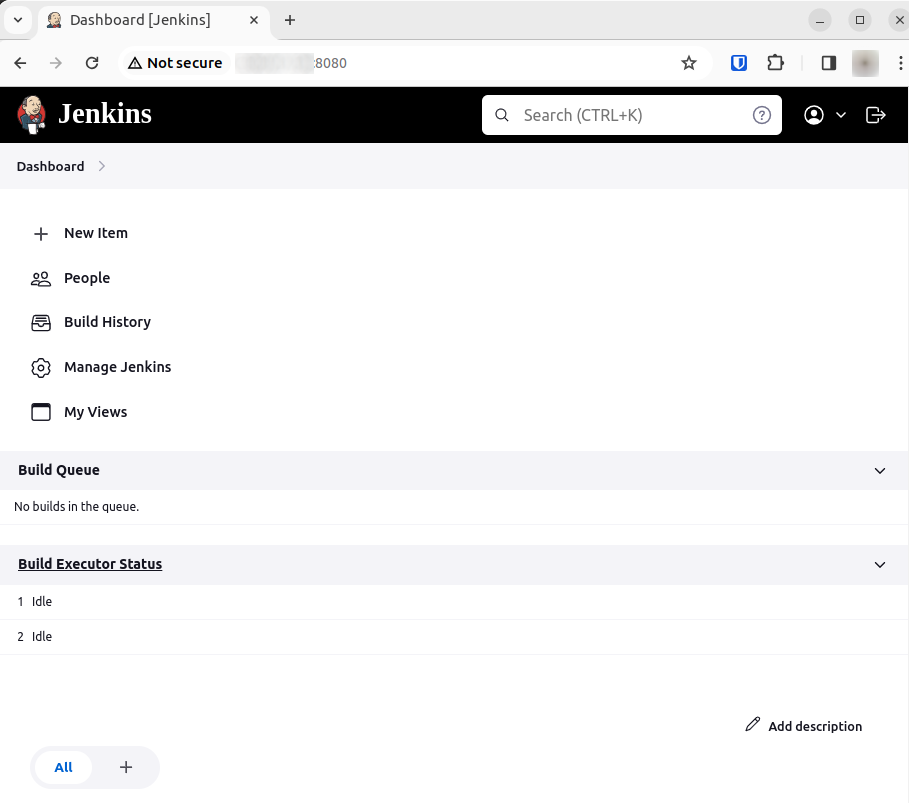Open the Build History page
This screenshot has height=803, width=909.
click(107, 322)
